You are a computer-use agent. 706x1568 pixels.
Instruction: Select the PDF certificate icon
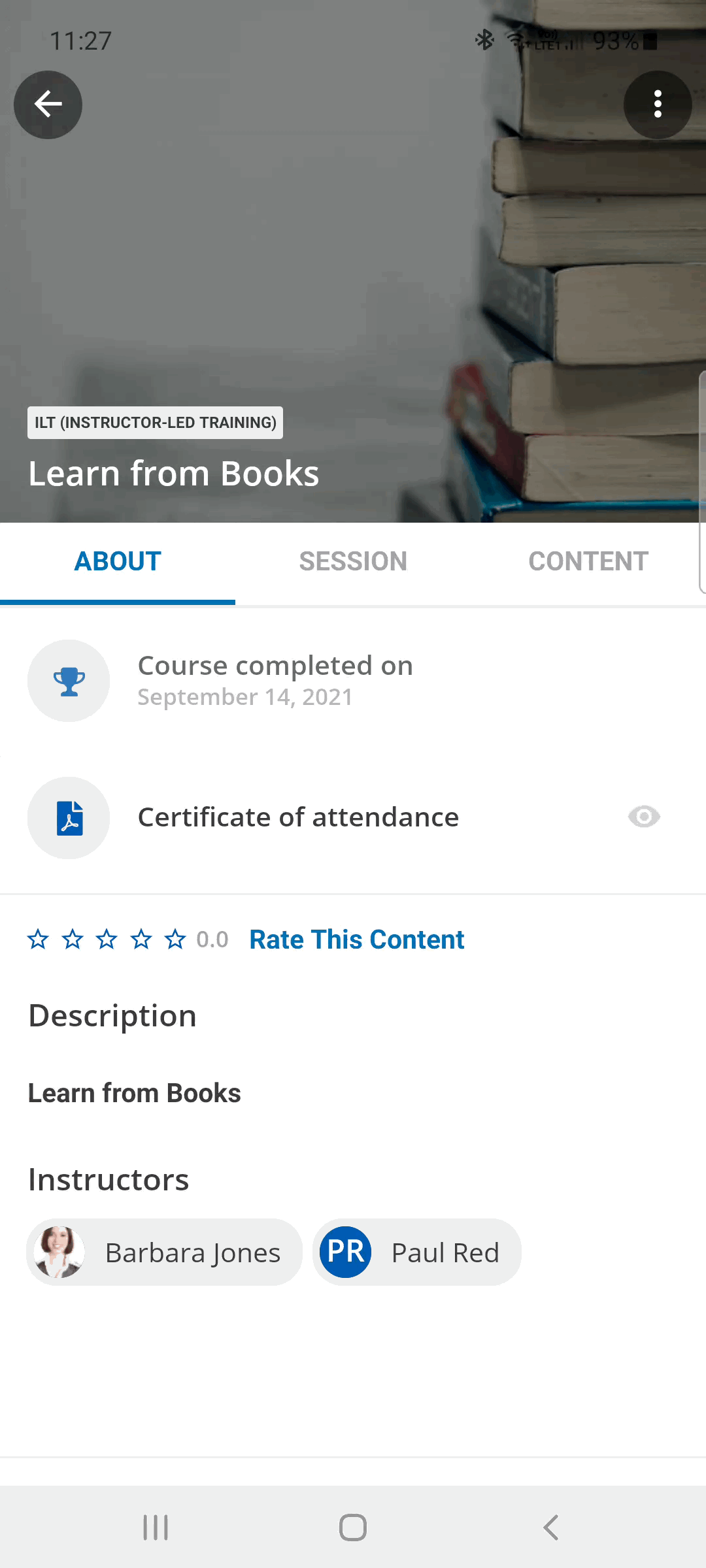69,817
